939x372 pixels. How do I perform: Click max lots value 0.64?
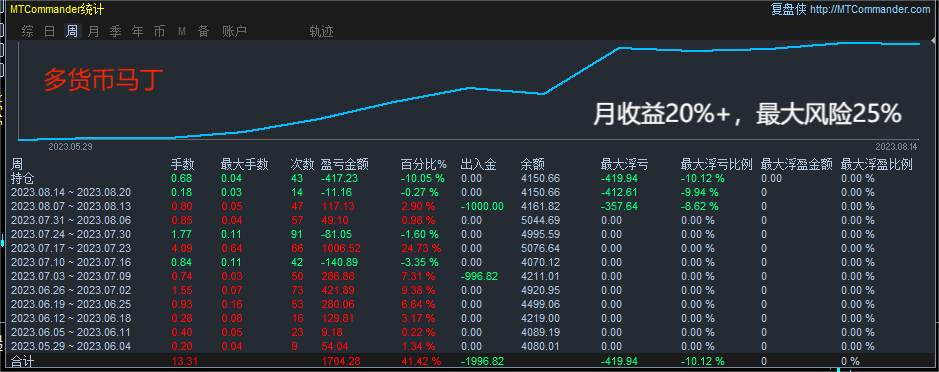[232, 248]
